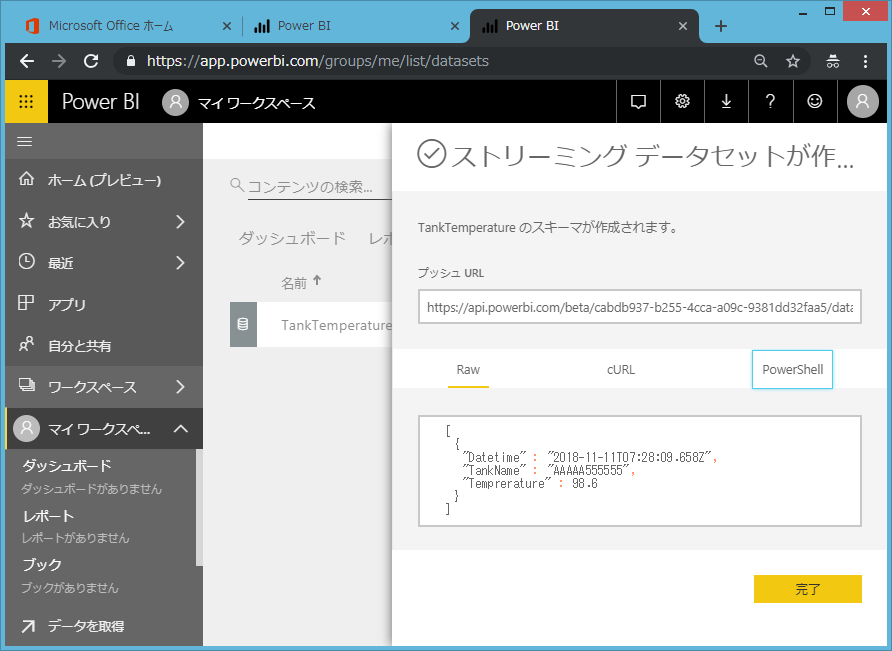Expand the workspaces (ワークスペース) chevron
Screen dimensions: 892x651
click(180, 386)
